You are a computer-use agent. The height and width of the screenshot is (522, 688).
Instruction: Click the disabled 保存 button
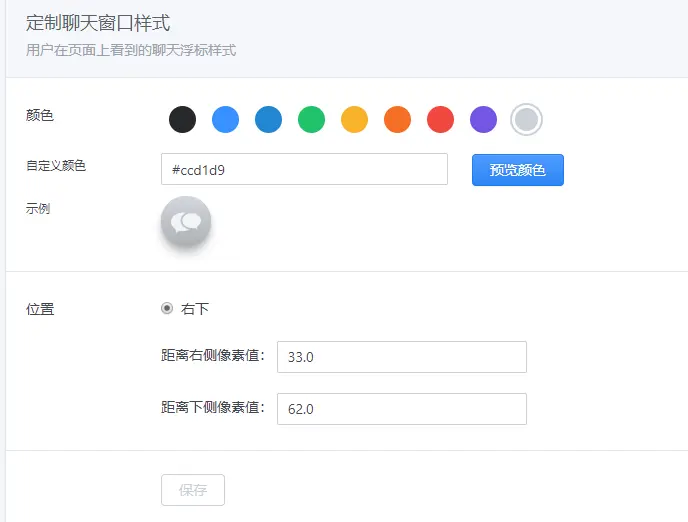click(193, 490)
